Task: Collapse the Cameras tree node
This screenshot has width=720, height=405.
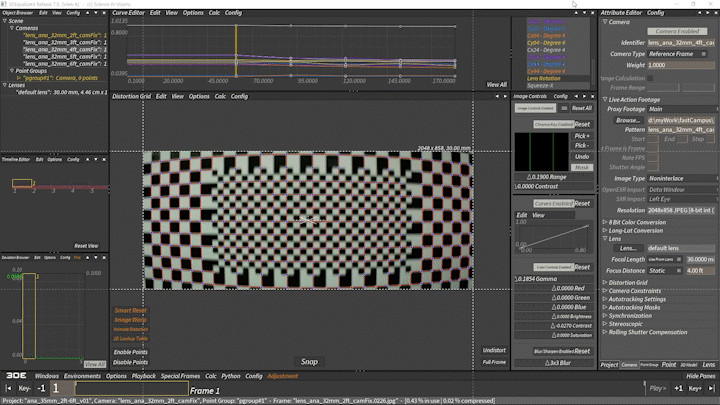Action: [x=12, y=28]
